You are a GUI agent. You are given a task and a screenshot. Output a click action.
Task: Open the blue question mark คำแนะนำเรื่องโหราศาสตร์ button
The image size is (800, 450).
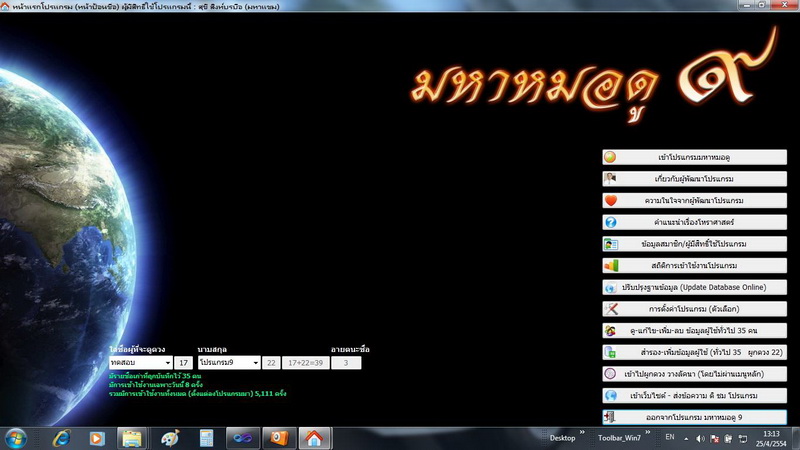694,222
